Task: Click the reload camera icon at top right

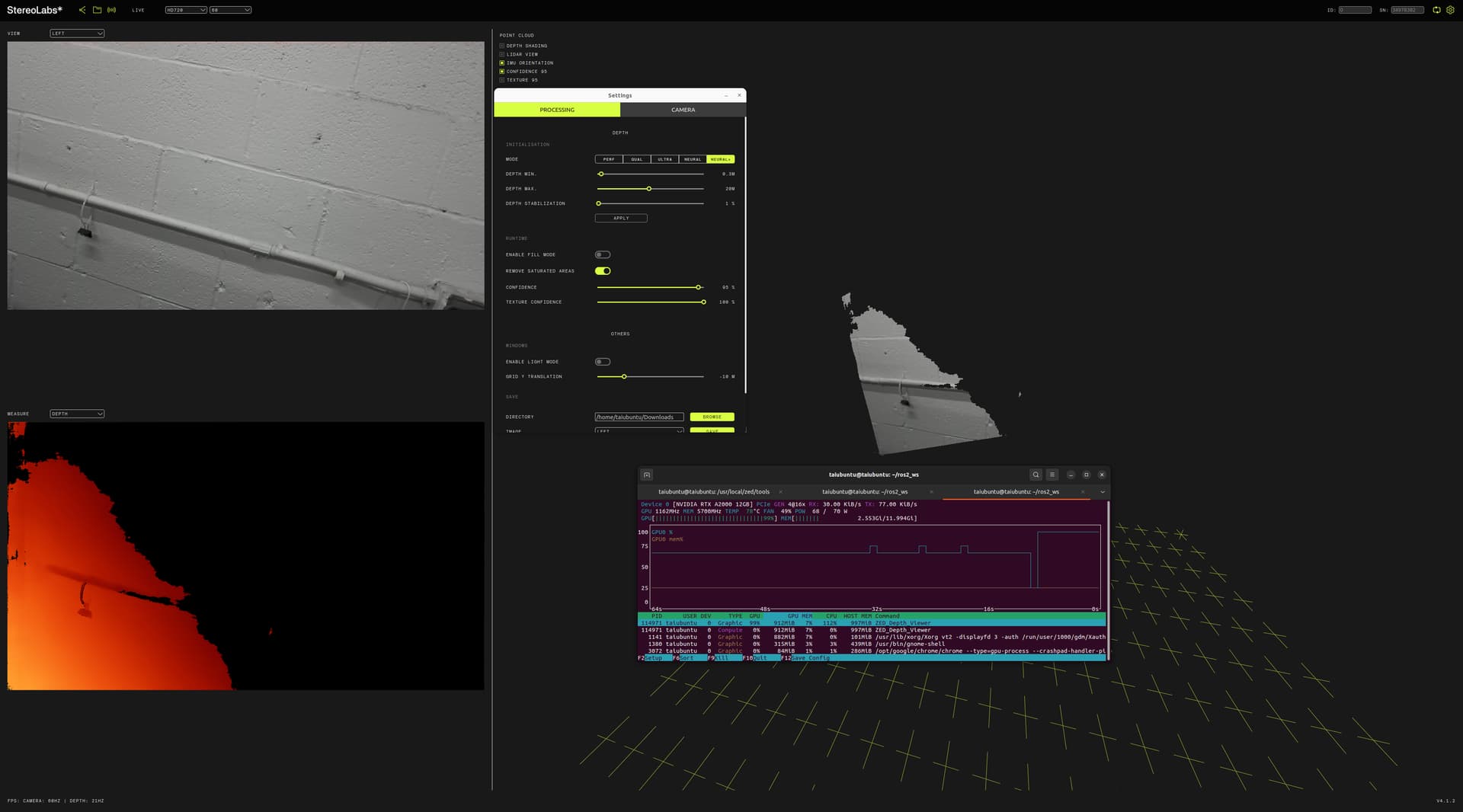Action: pos(1436,10)
